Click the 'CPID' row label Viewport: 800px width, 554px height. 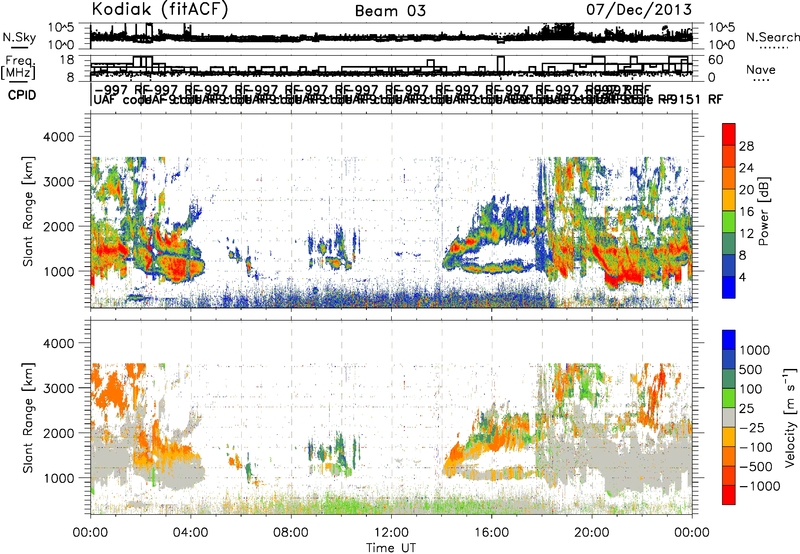coord(22,95)
